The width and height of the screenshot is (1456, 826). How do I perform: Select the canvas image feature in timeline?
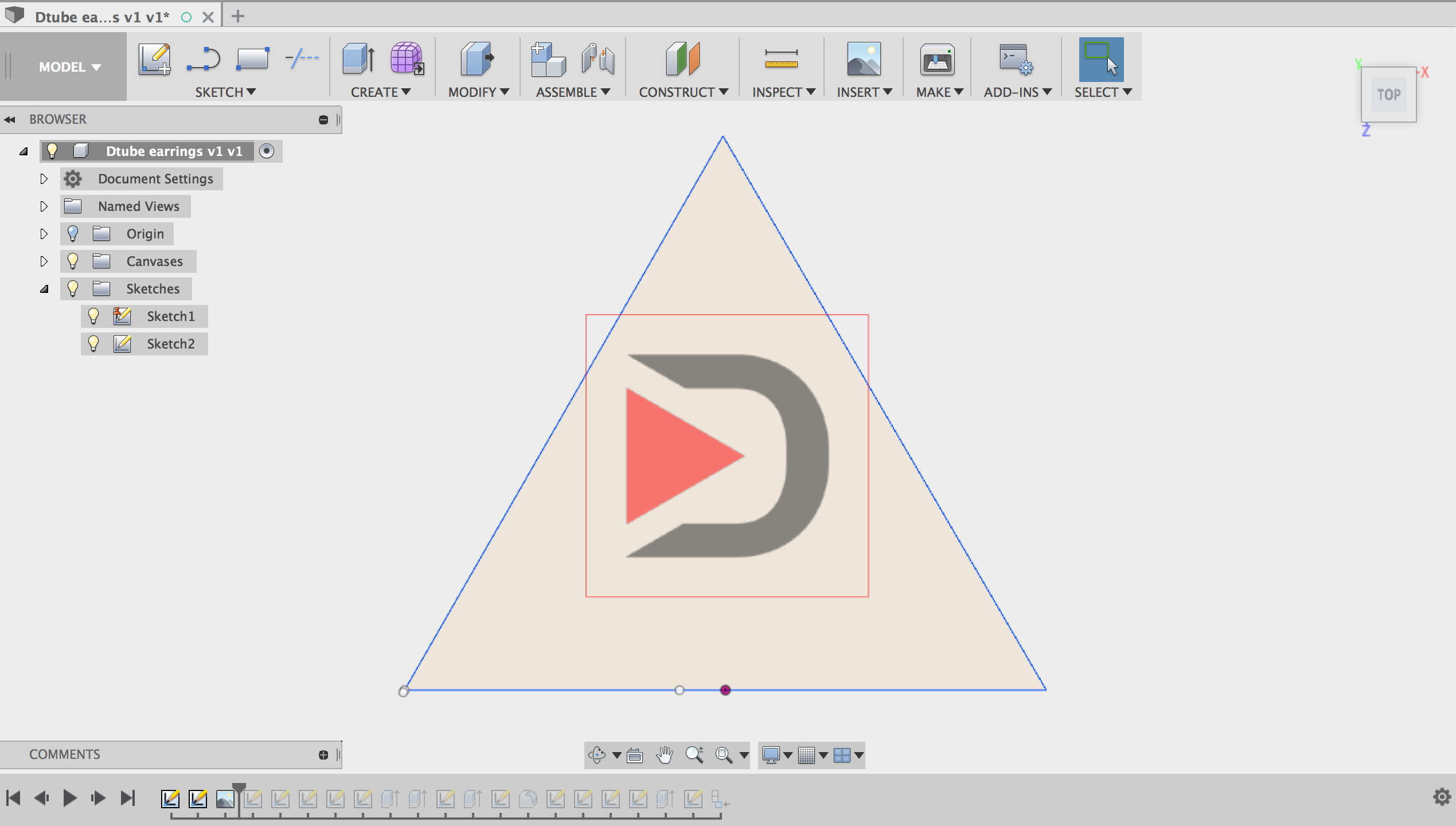click(x=225, y=798)
